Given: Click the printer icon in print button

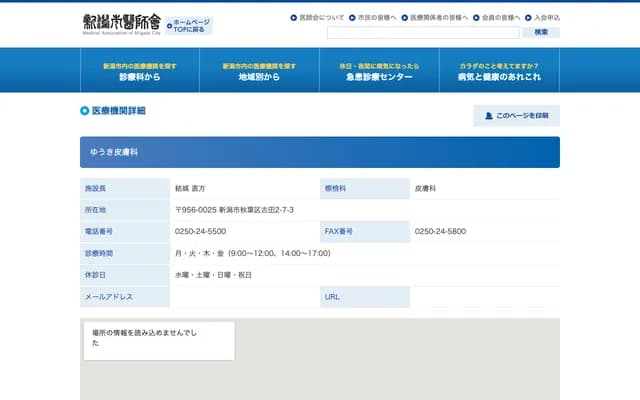Looking at the screenshot, I should point(489,116).
